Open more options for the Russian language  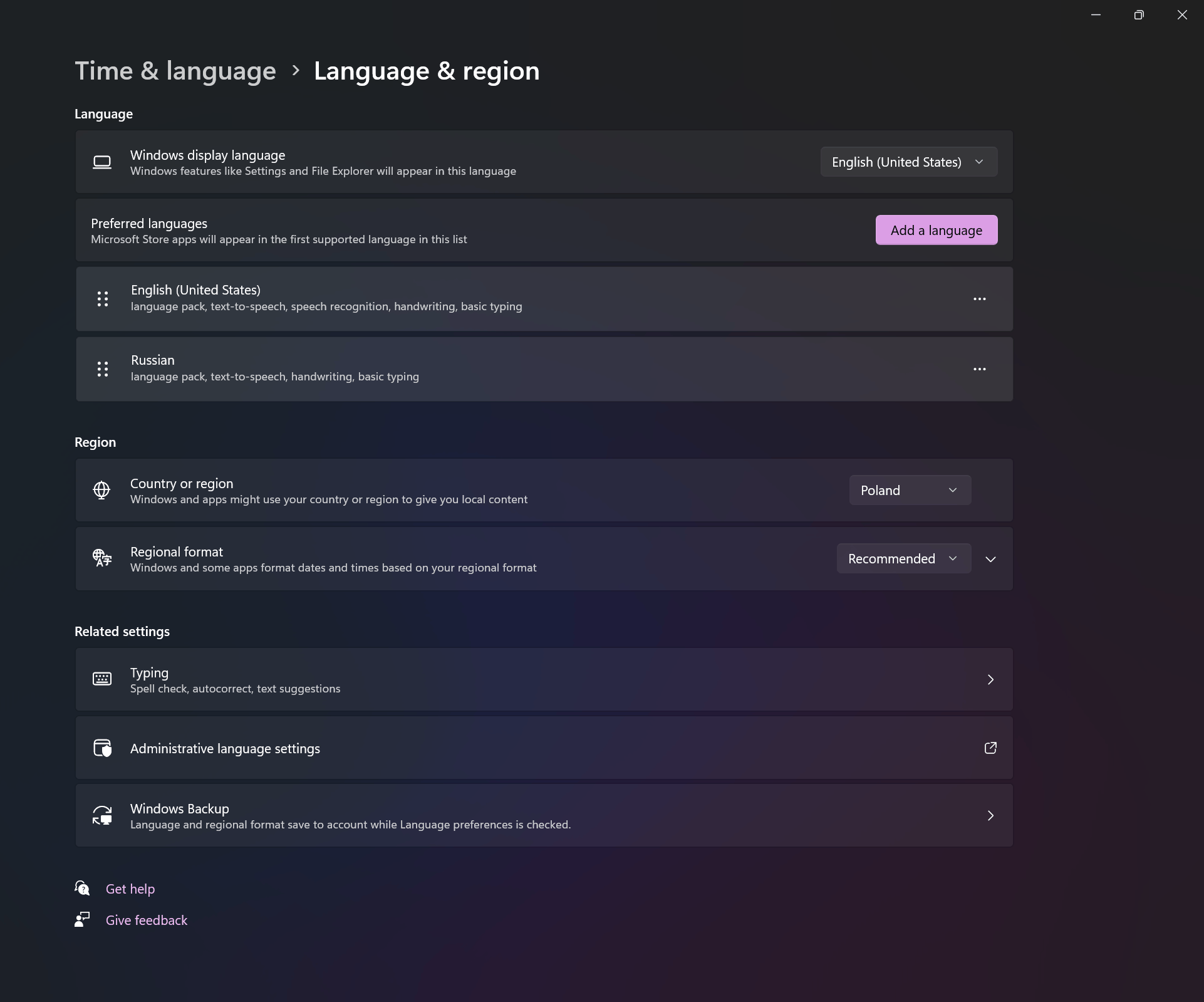(x=979, y=369)
